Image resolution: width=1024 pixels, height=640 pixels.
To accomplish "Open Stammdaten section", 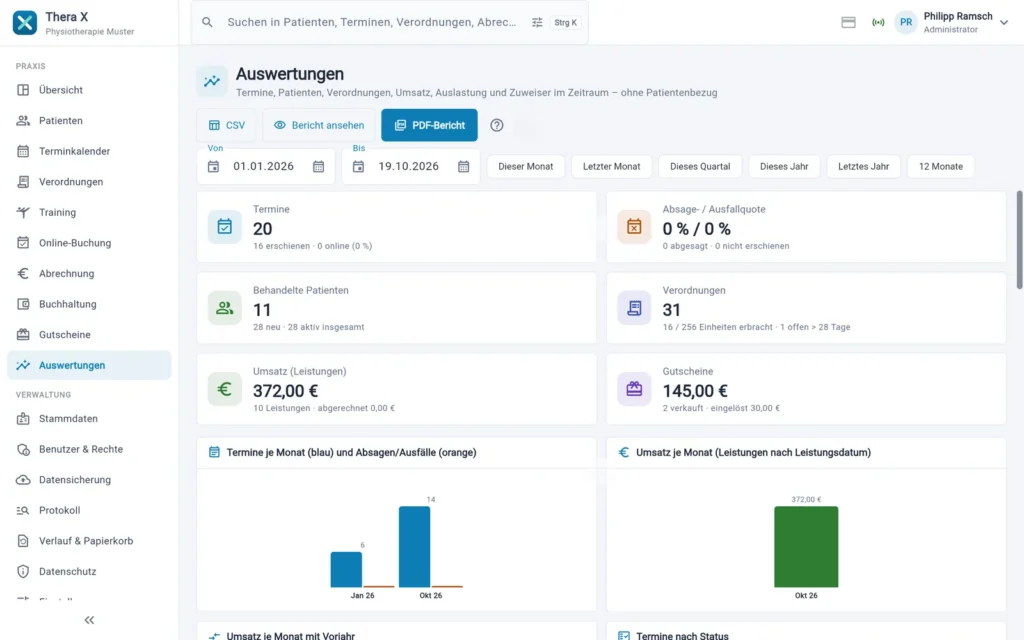I will pos(89,419).
